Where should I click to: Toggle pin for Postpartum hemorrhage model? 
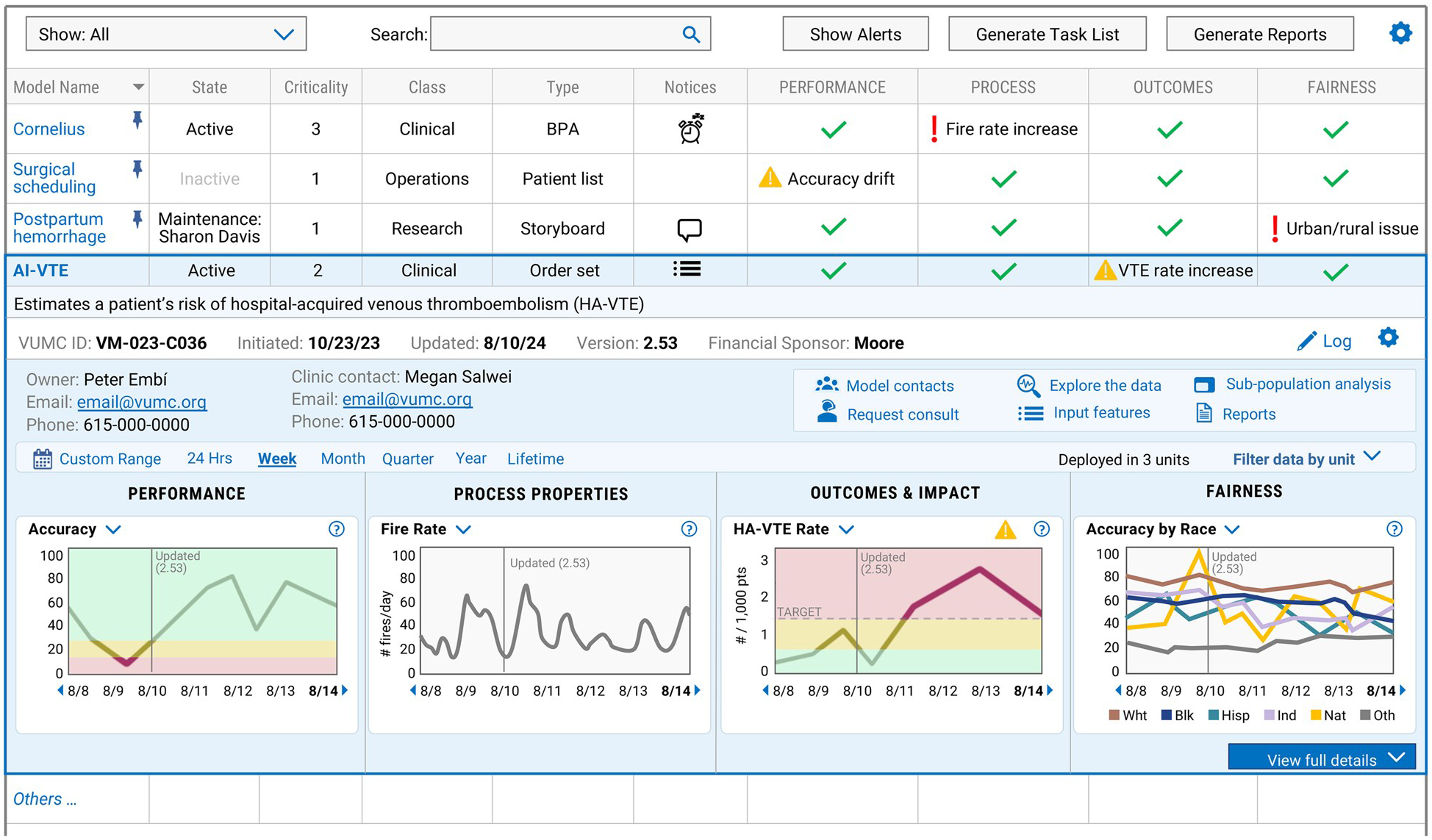[137, 219]
